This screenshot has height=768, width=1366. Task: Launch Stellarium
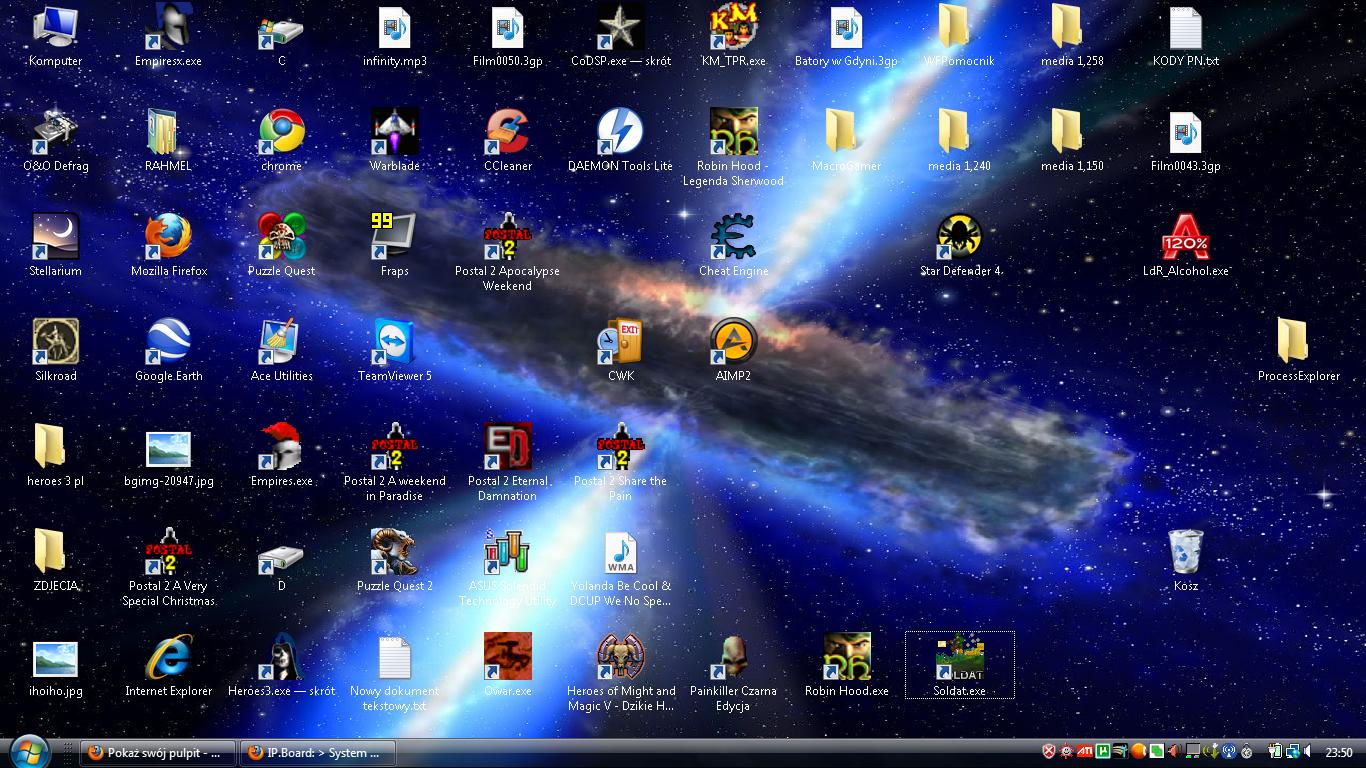[55, 246]
